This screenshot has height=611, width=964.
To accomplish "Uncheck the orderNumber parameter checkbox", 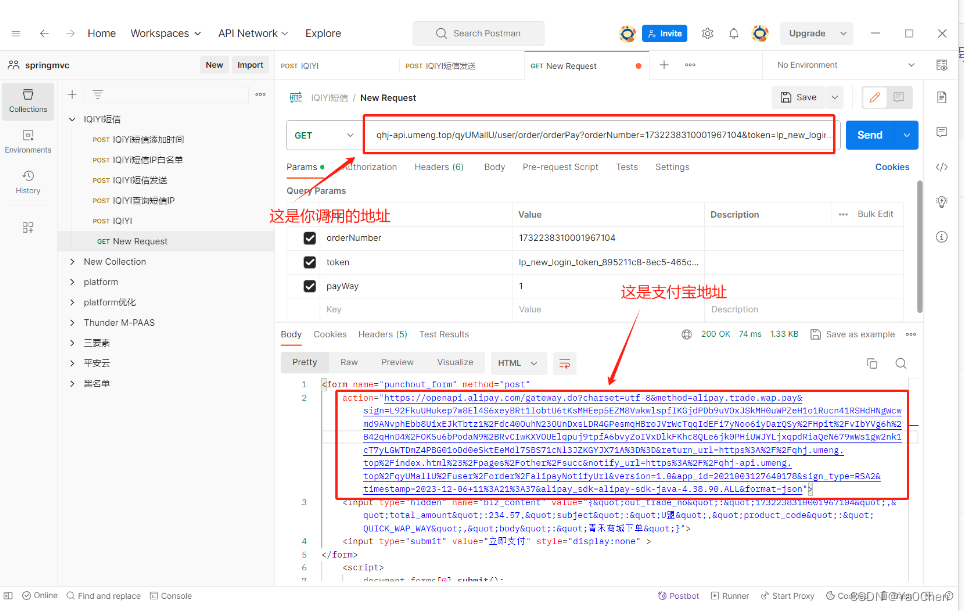I will [310, 238].
